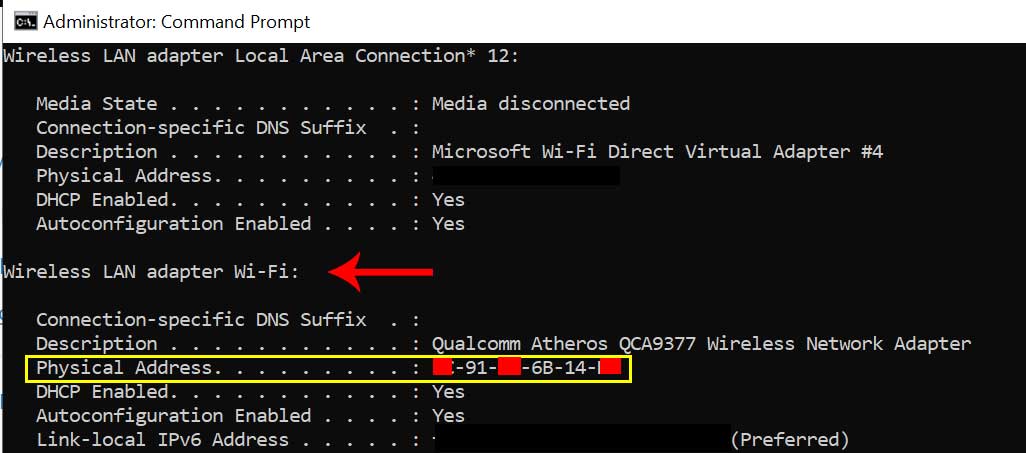Click the (Preferred) text after IPv6 address
The image size is (1026, 453).
[x=789, y=439]
